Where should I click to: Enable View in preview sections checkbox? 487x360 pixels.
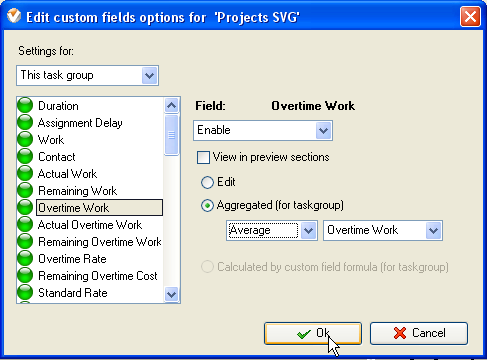click(203, 157)
